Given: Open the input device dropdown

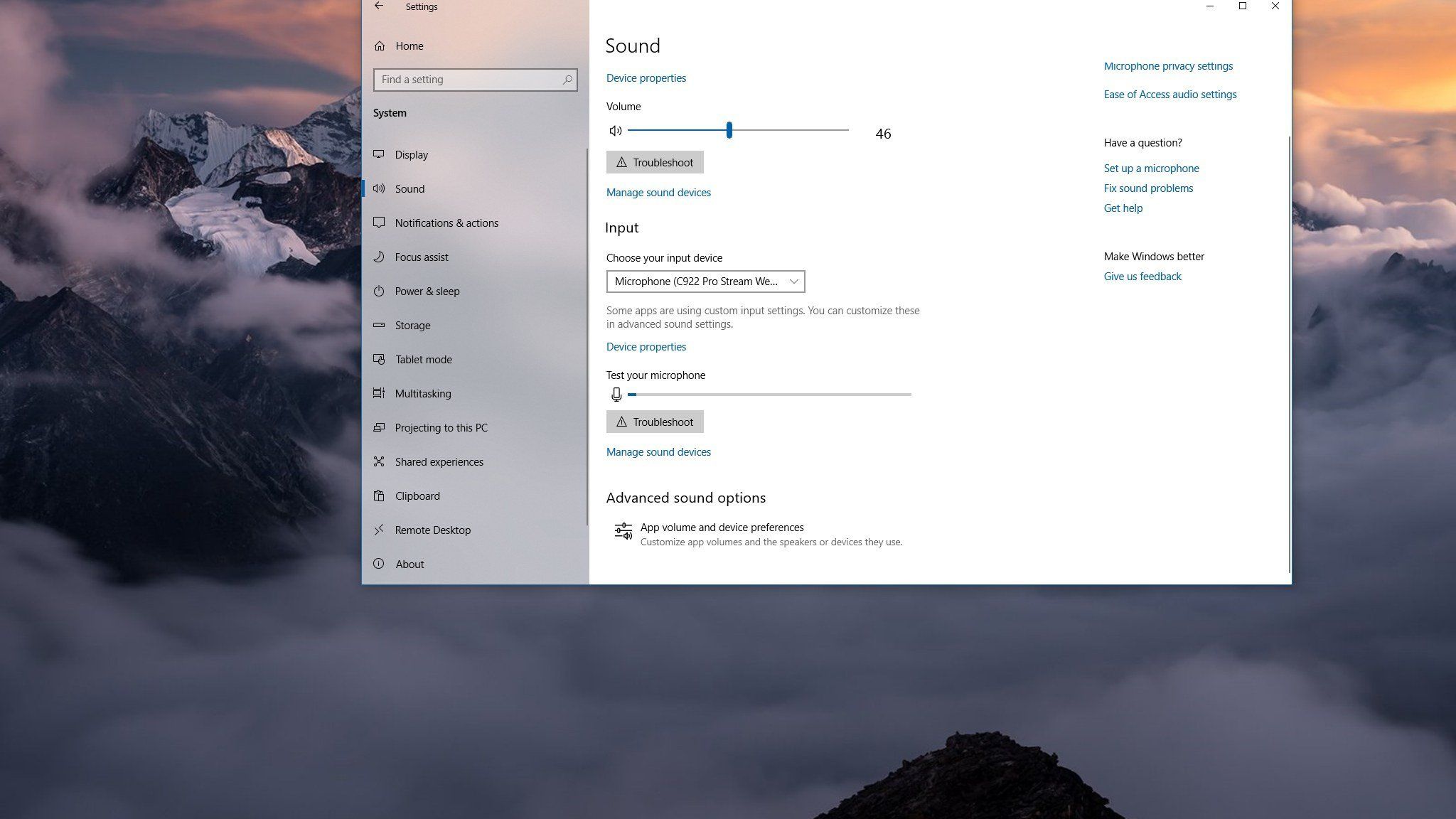Looking at the screenshot, I should [705, 282].
